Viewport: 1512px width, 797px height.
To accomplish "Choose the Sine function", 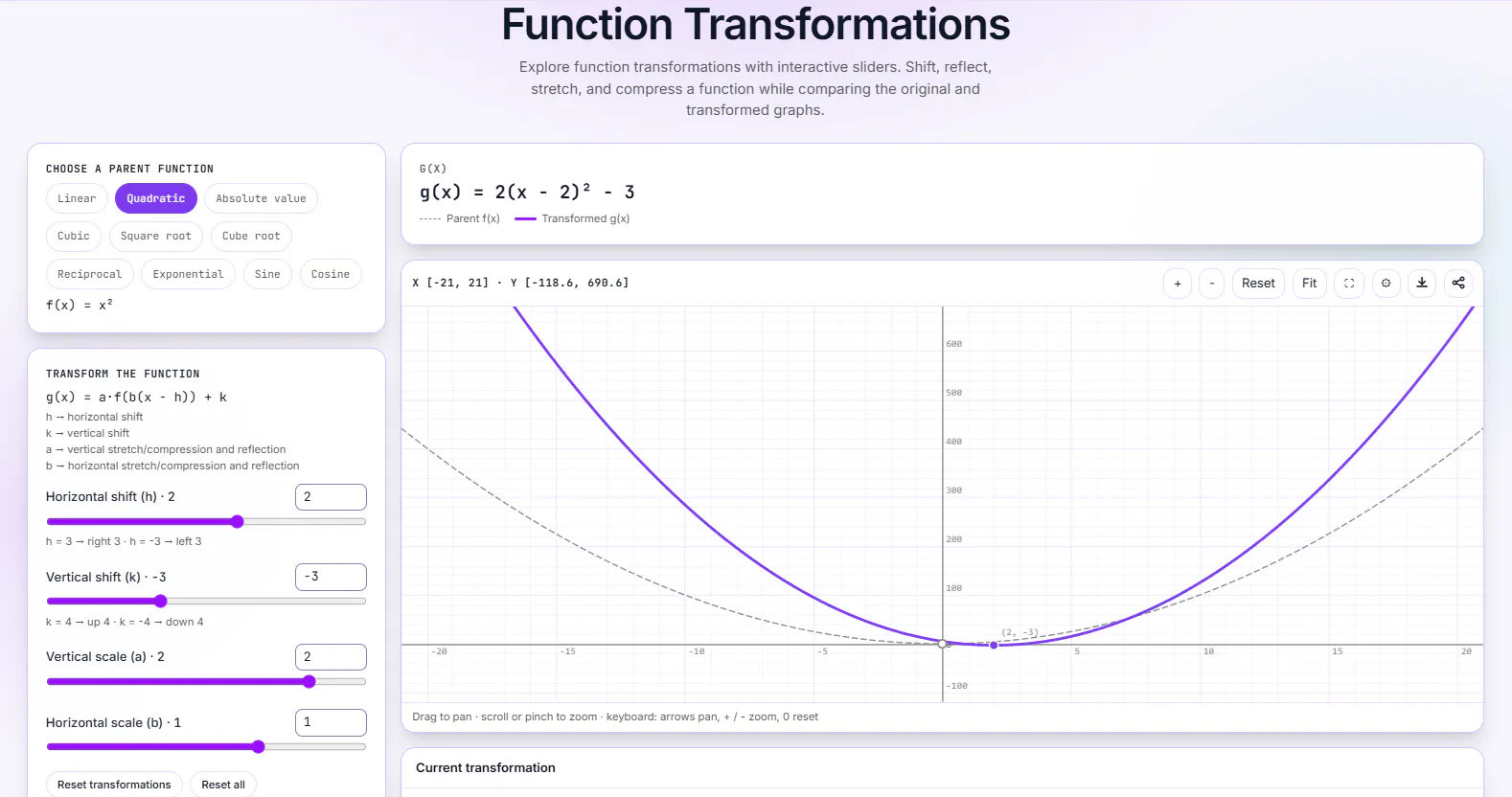I will (x=267, y=274).
